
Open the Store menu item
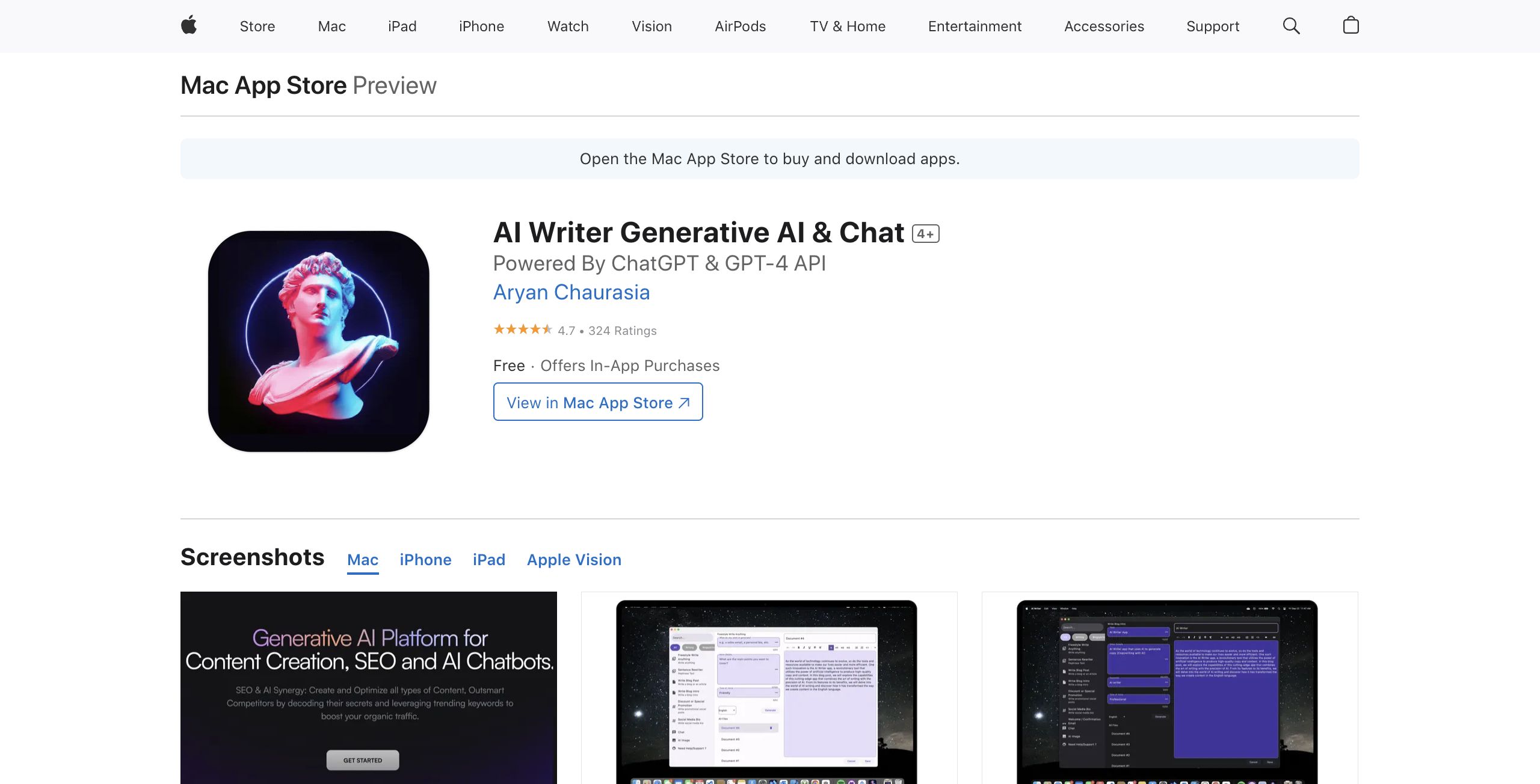pos(257,26)
